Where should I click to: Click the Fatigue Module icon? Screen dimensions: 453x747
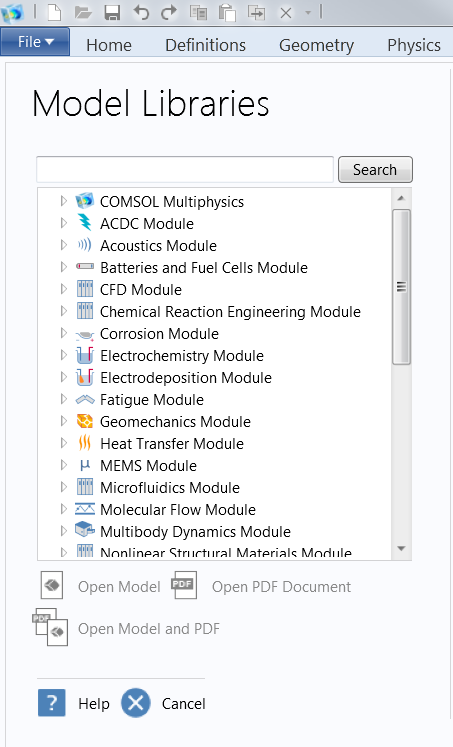pyautogui.click(x=85, y=399)
